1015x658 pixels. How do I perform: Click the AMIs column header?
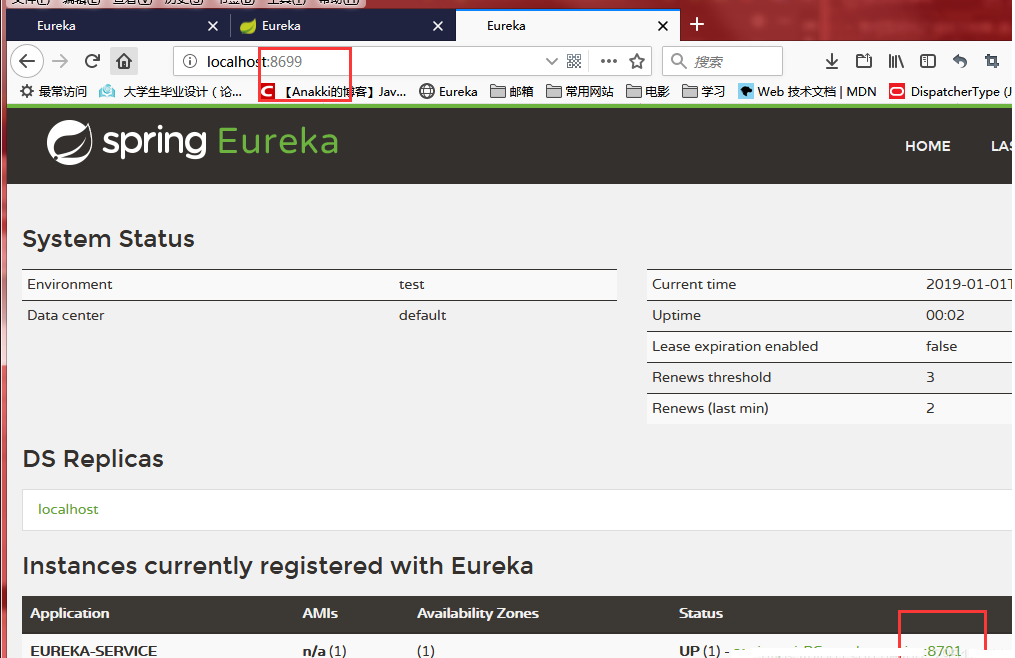[320, 613]
